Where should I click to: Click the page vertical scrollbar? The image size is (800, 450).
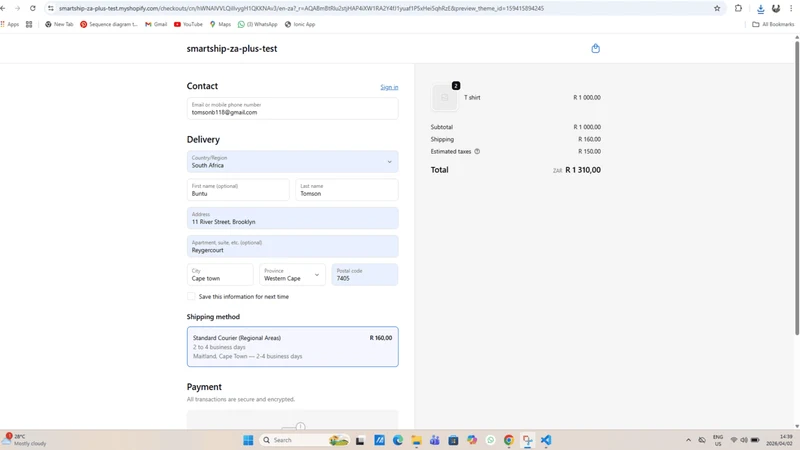click(x=797, y=188)
